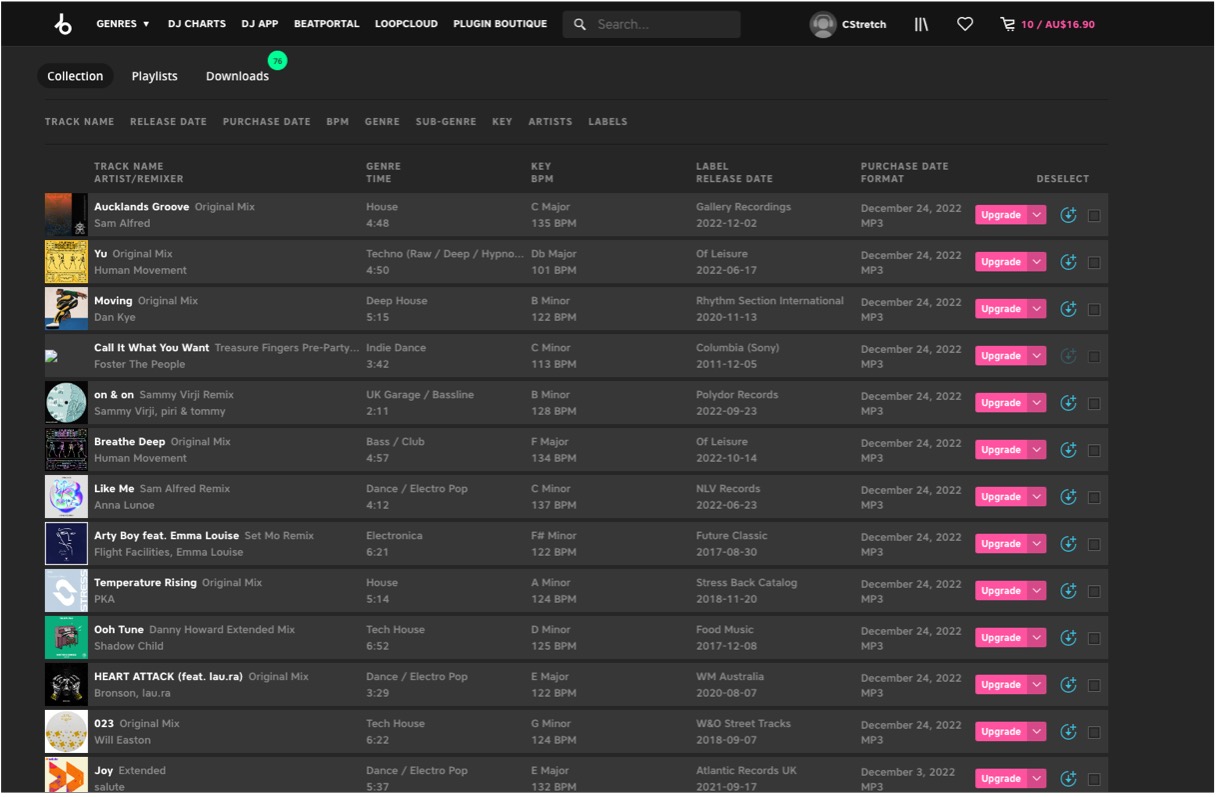Switch to the Collection tab

75,76
